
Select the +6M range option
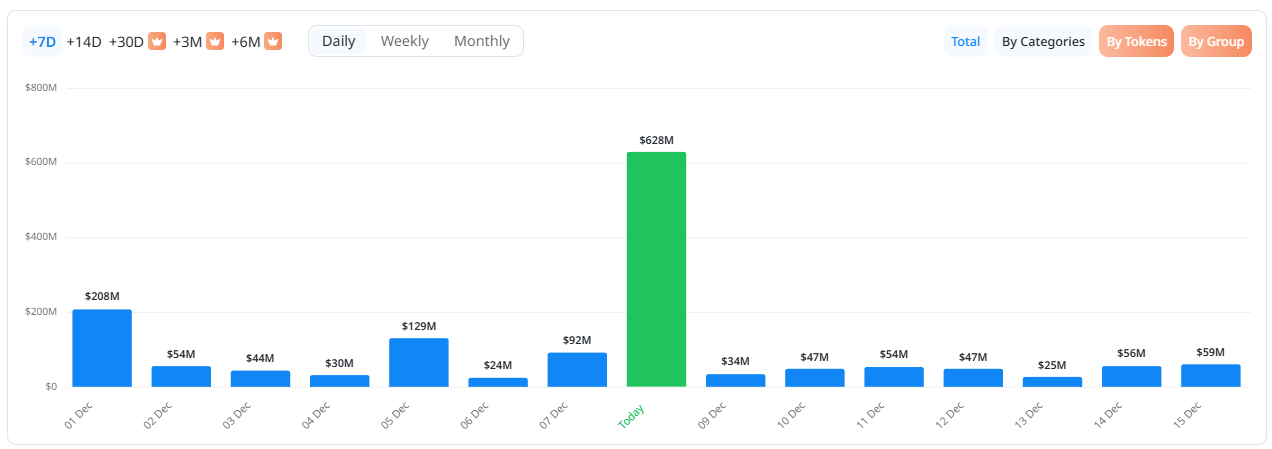point(245,42)
